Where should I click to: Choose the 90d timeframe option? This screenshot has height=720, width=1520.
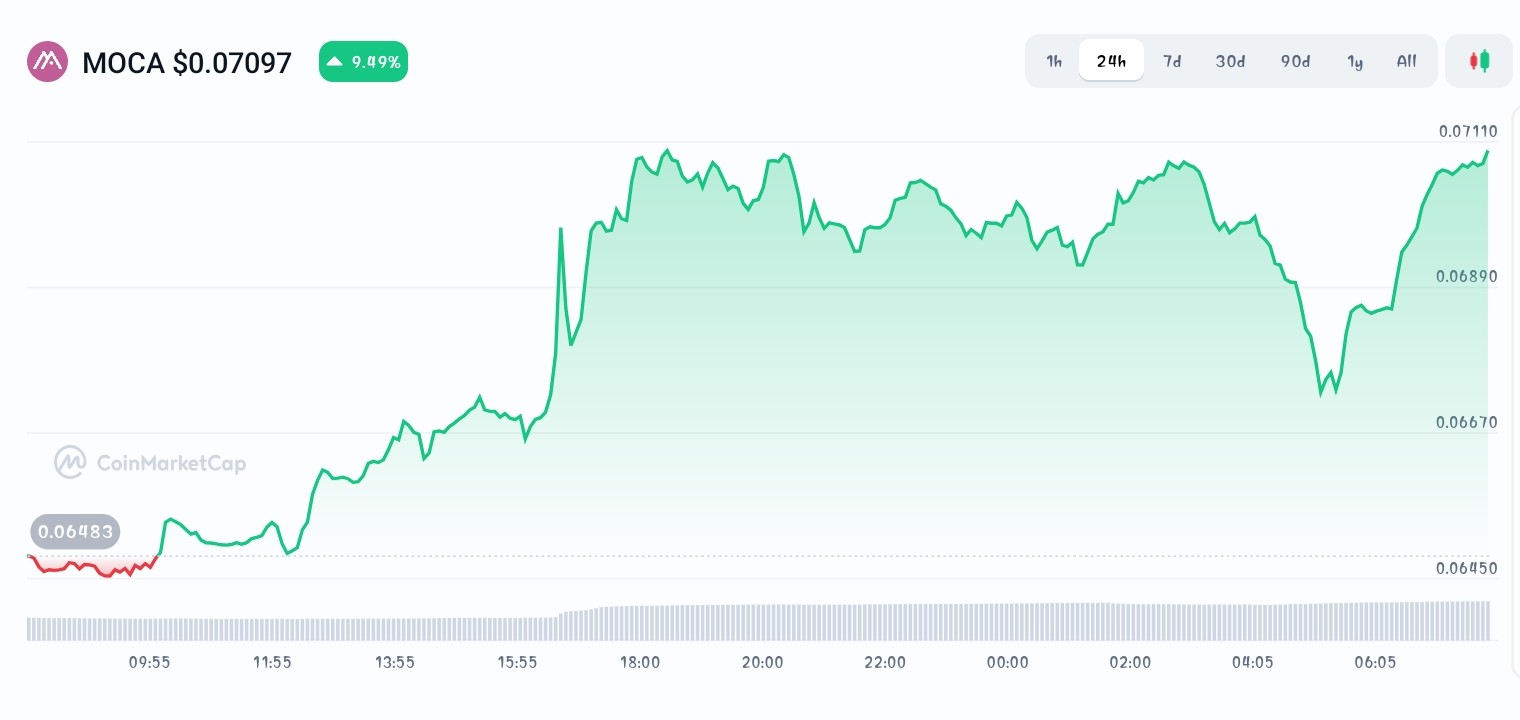(1295, 61)
